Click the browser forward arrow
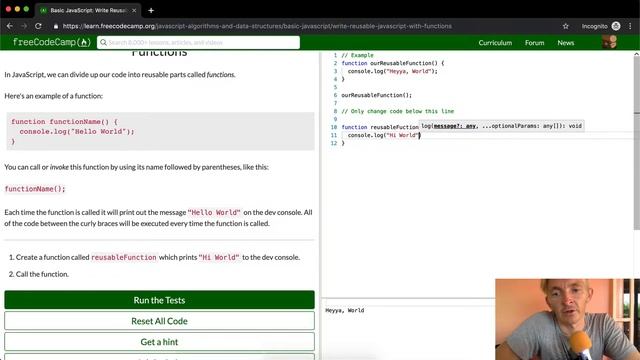The image size is (640, 360). (x=24, y=26)
